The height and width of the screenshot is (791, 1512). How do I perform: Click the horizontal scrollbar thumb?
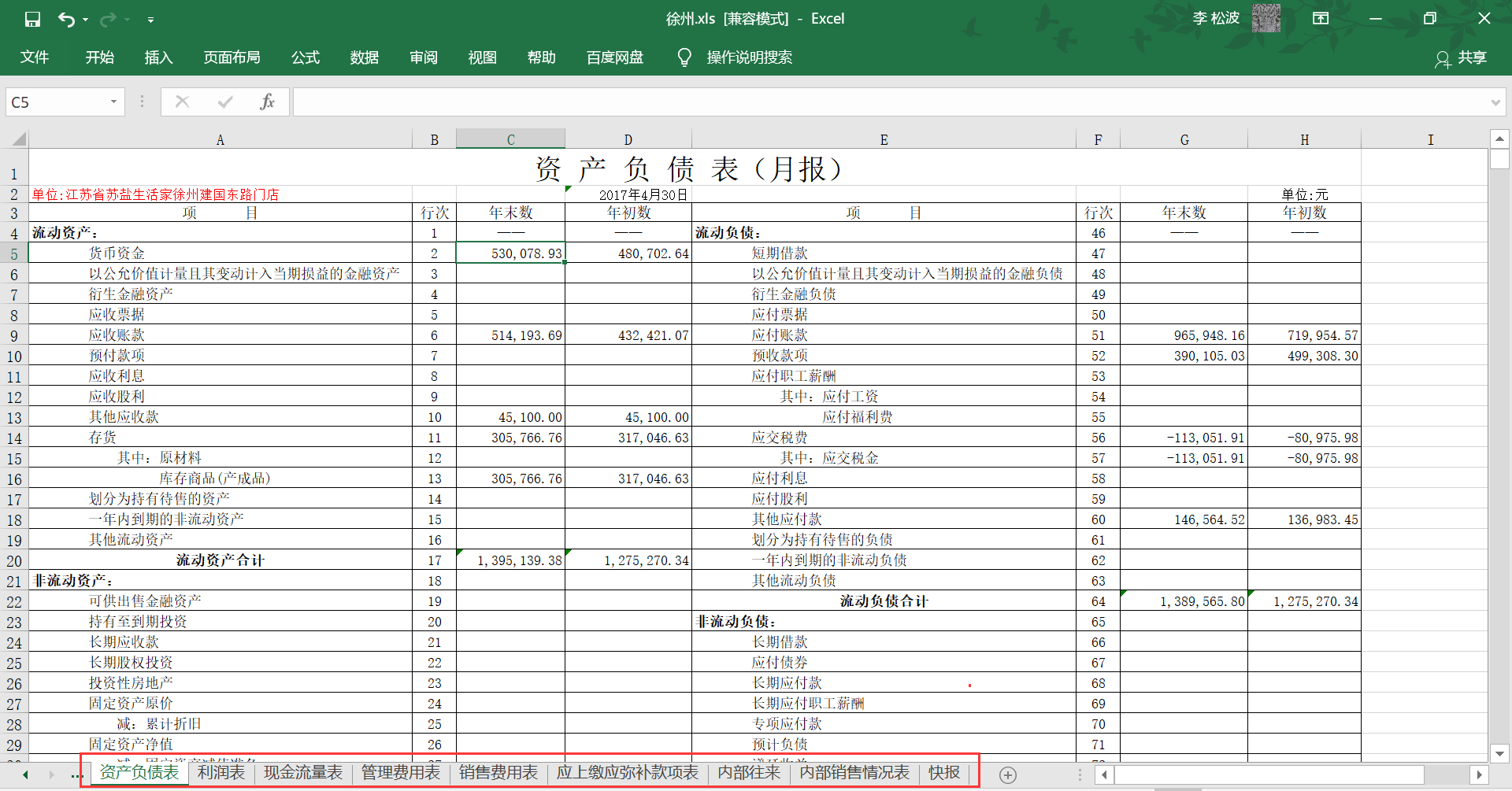[1269, 775]
